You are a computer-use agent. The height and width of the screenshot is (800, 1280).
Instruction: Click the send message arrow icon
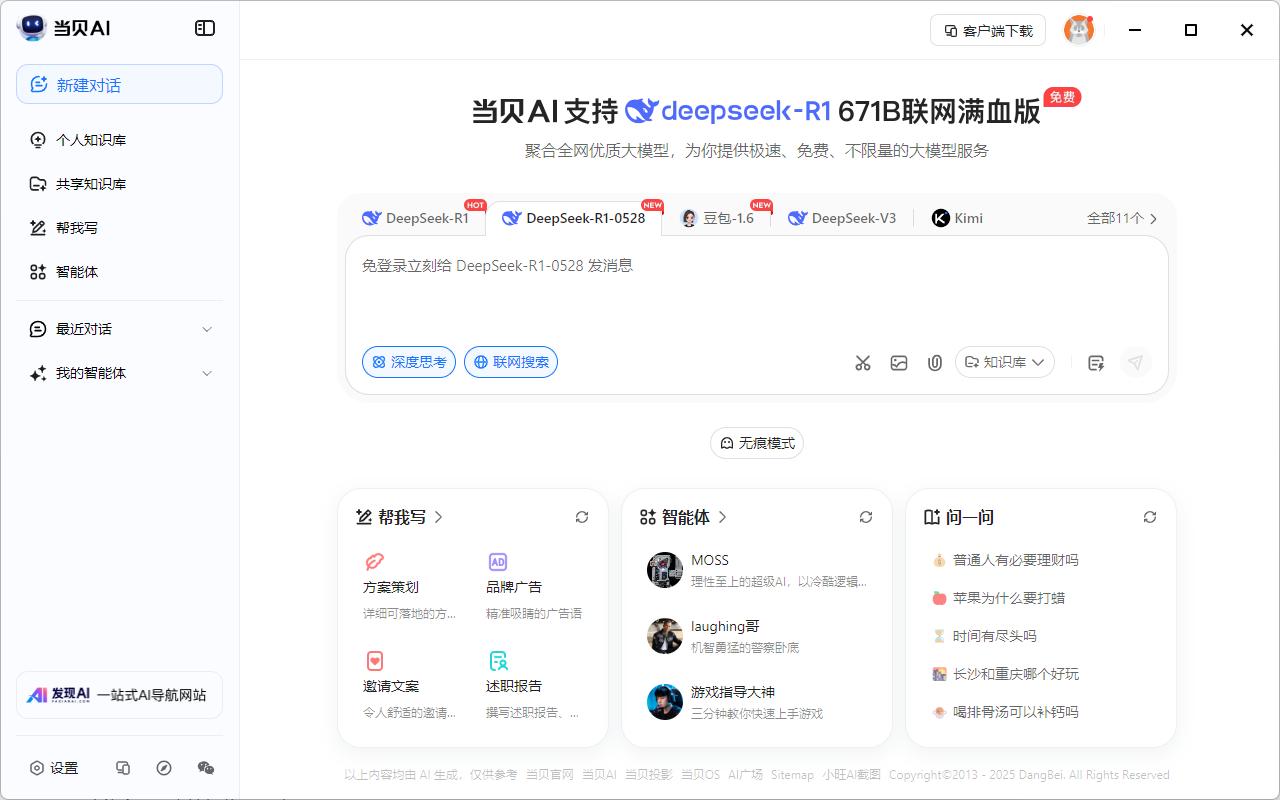[x=1135, y=362]
